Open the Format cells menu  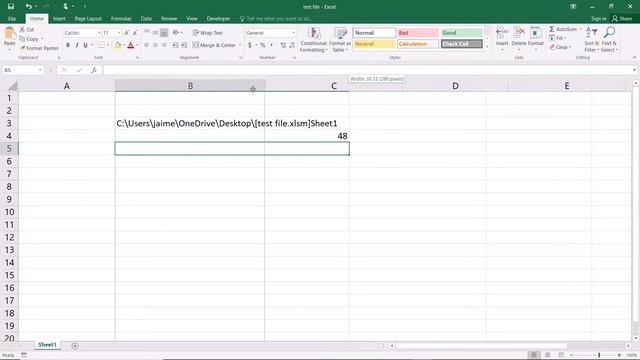[536, 39]
